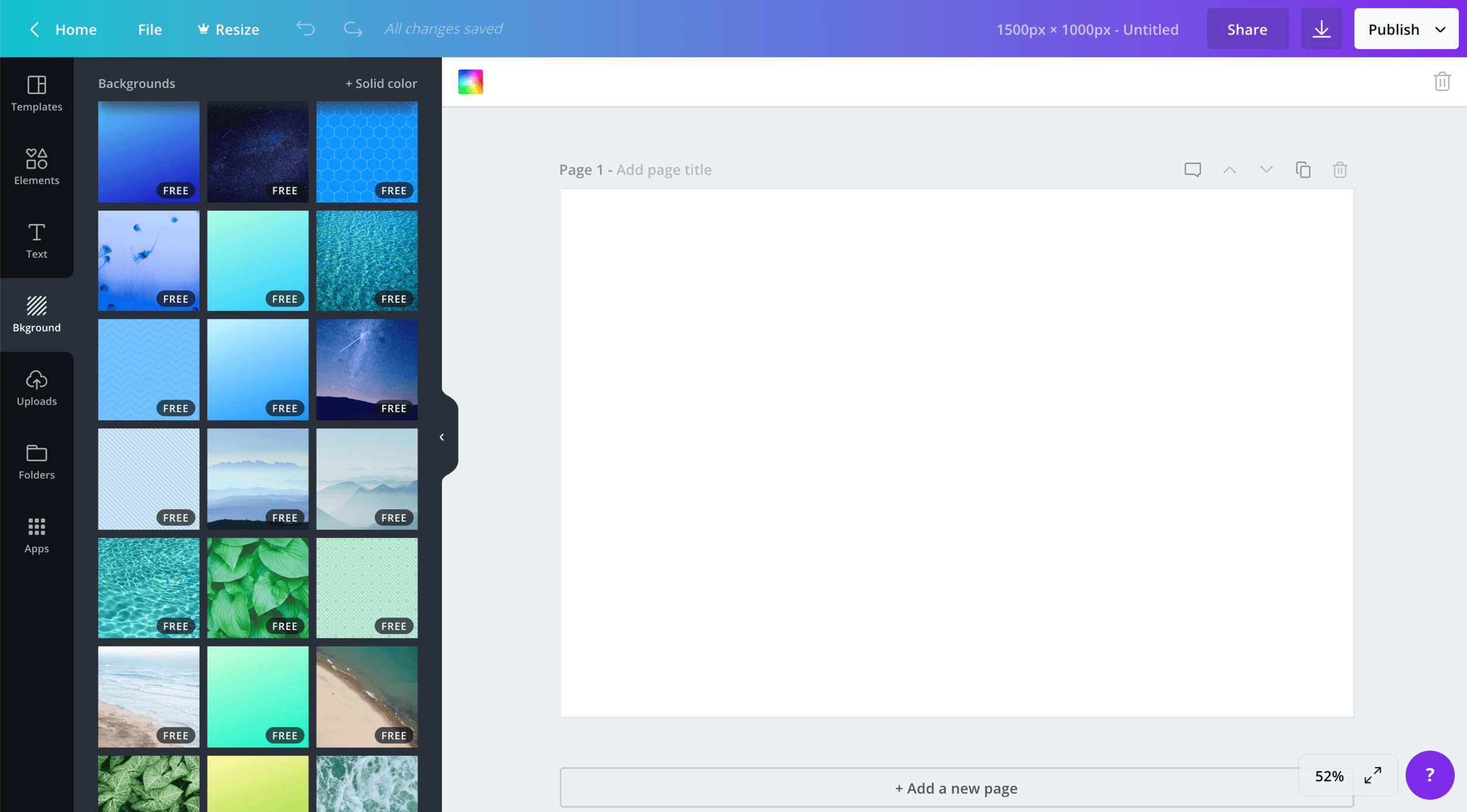Open the Folders panel
The height and width of the screenshot is (812, 1467).
pyautogui.click(x=36, y=461)
